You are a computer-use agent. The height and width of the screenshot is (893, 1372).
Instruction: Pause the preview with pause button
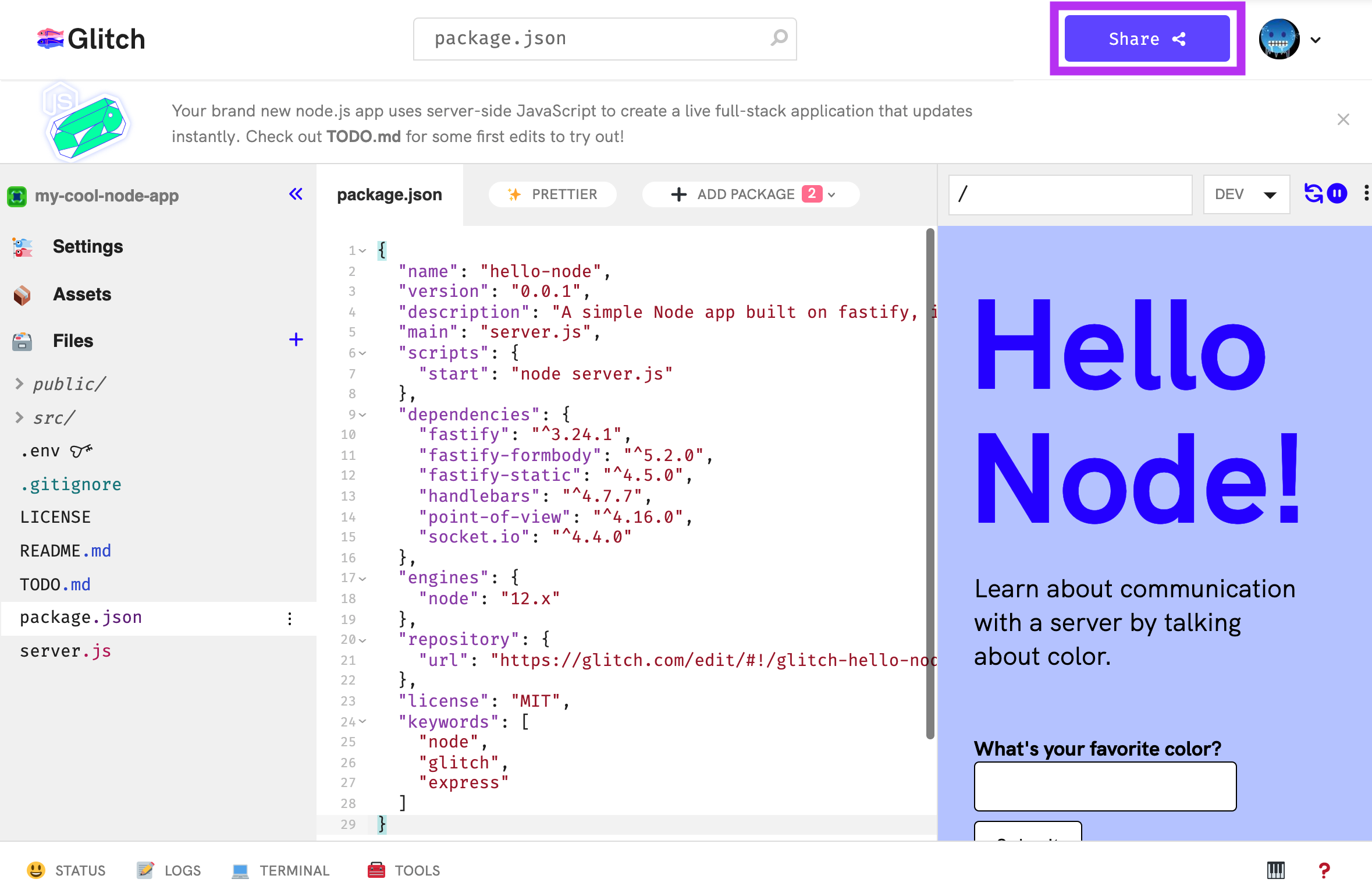pos(1337,193)
